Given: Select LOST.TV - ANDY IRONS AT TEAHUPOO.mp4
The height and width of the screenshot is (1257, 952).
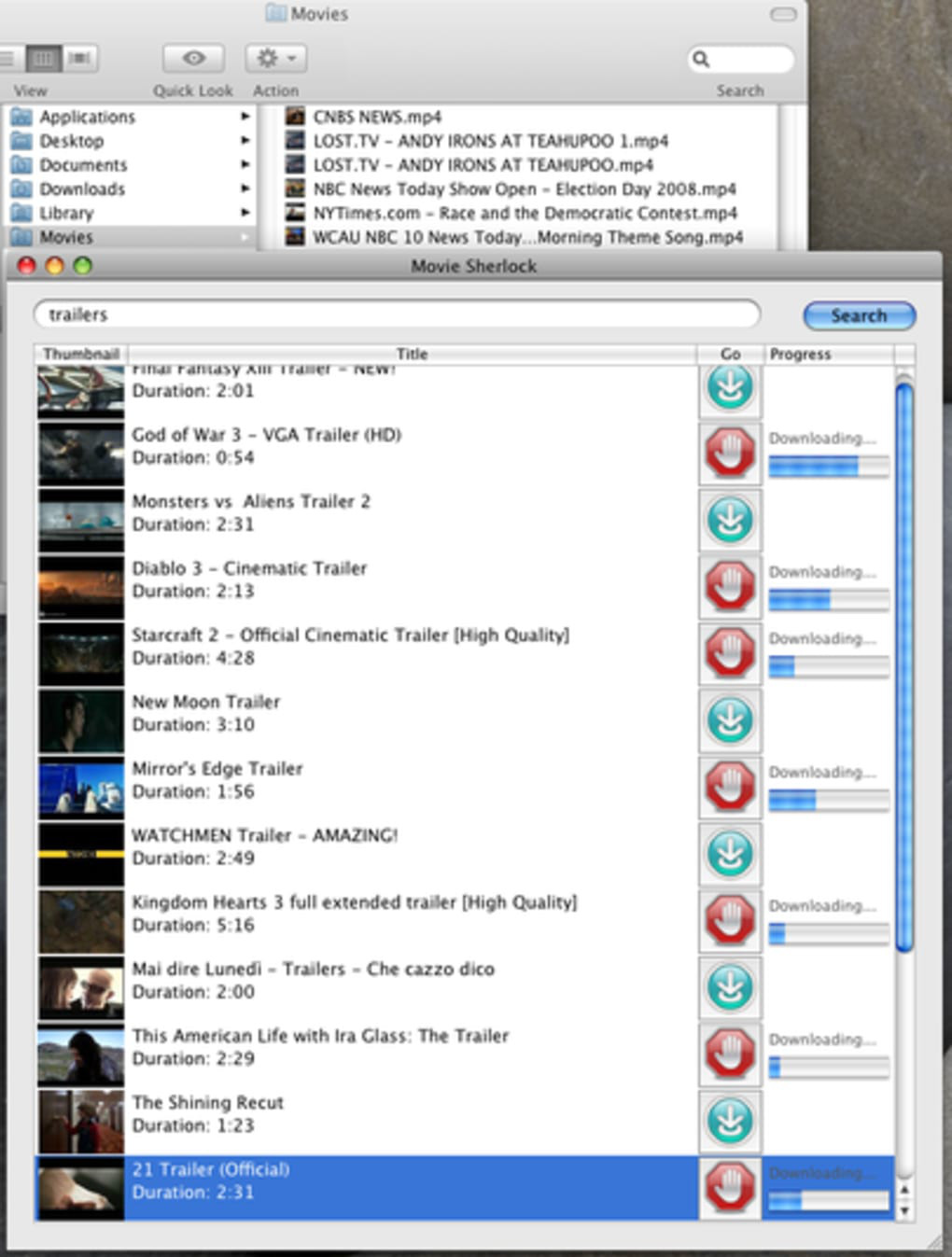Looking at the screenshot, I should tap(483, 165).
